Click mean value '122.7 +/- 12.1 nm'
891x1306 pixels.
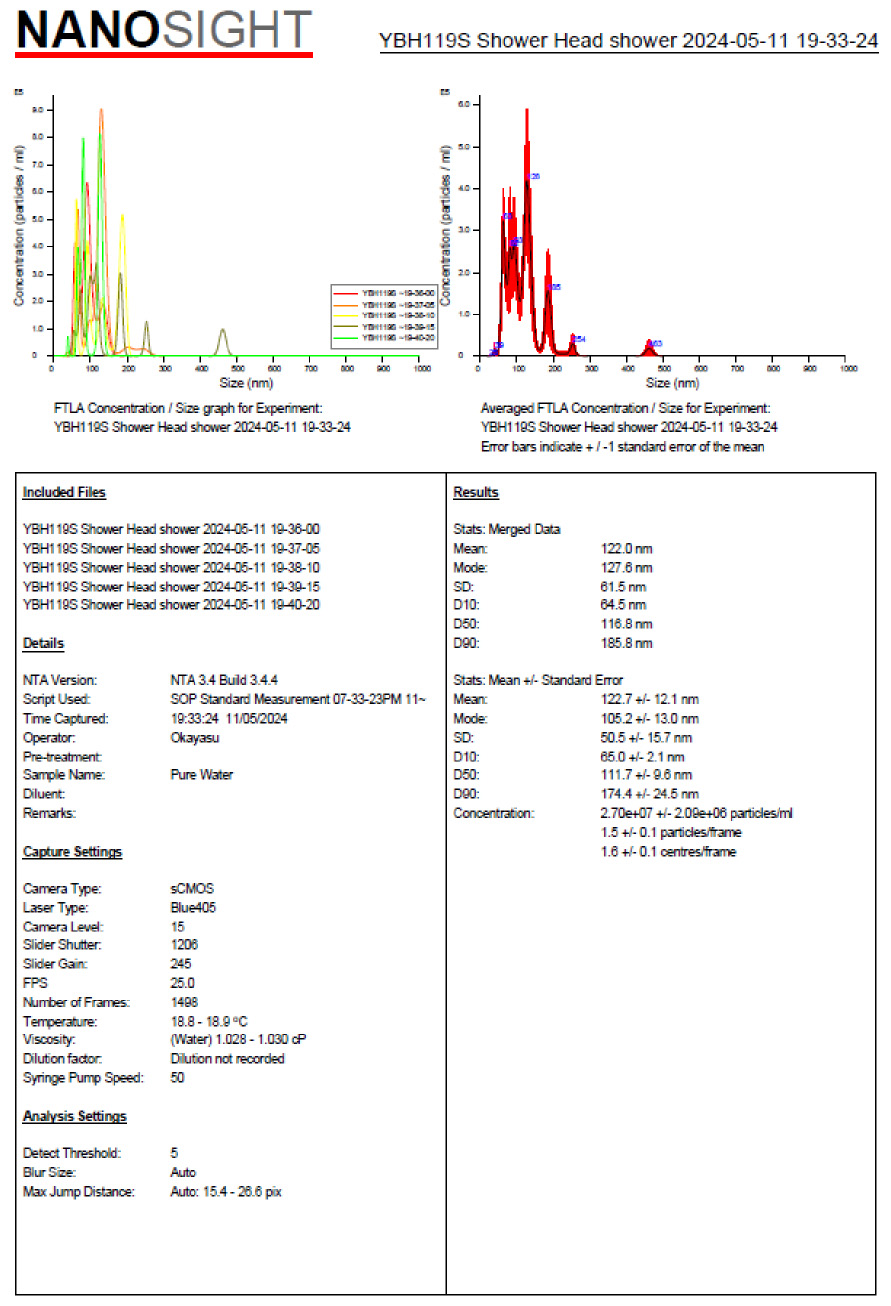[649, 699]
